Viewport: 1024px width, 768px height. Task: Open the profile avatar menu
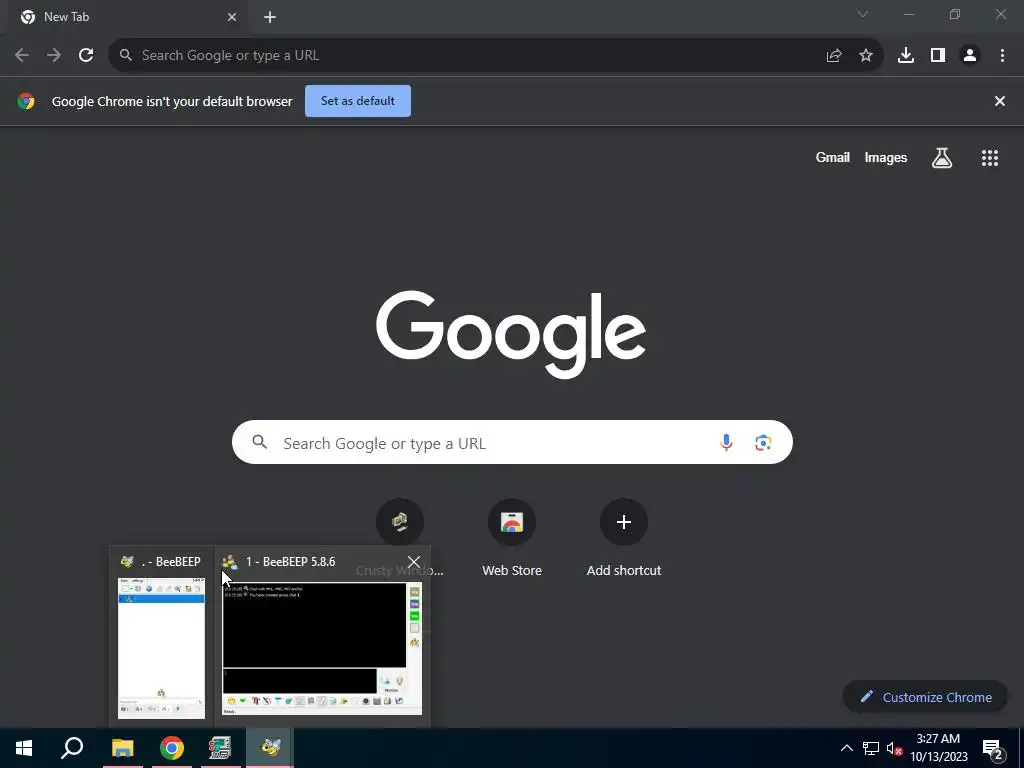(970, 56)
